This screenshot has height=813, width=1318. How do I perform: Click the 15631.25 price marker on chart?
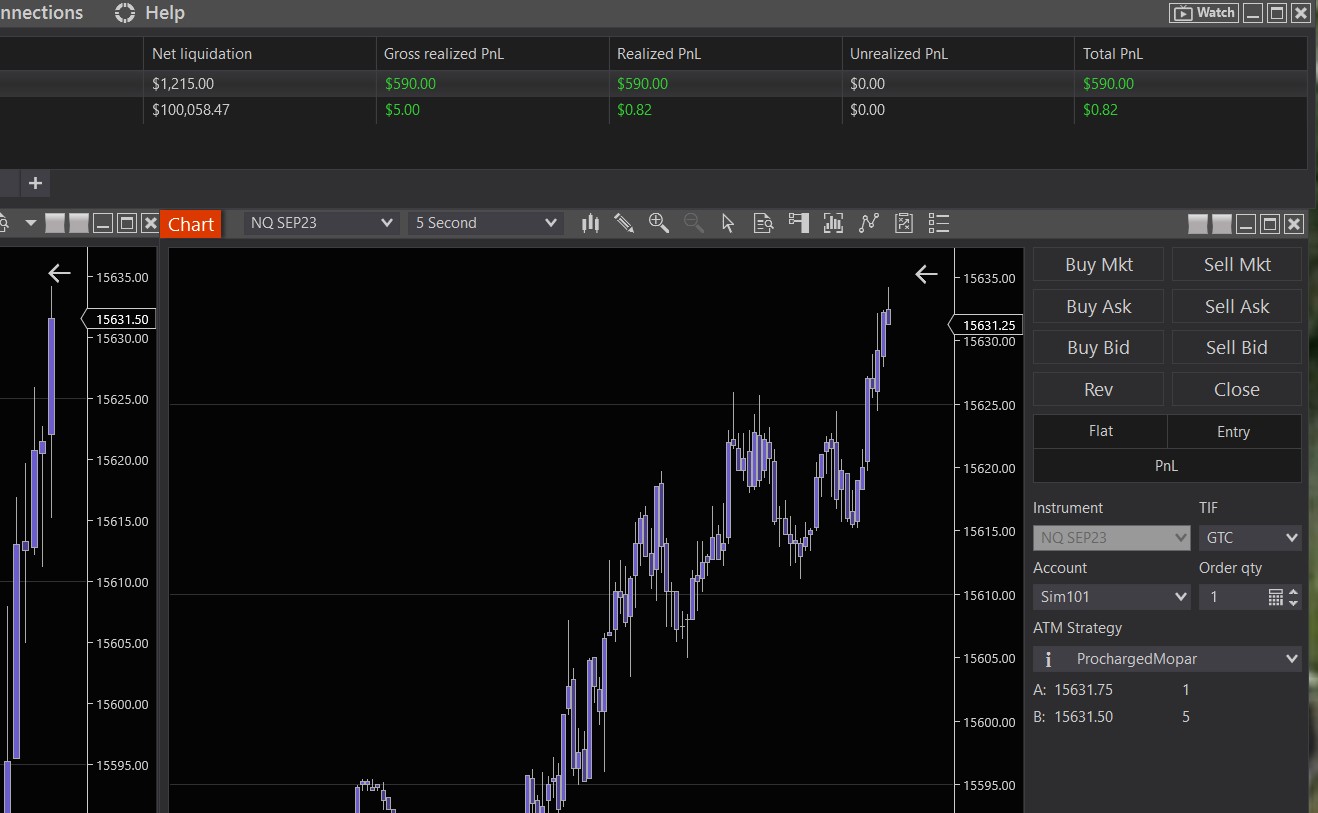[985, 325]
